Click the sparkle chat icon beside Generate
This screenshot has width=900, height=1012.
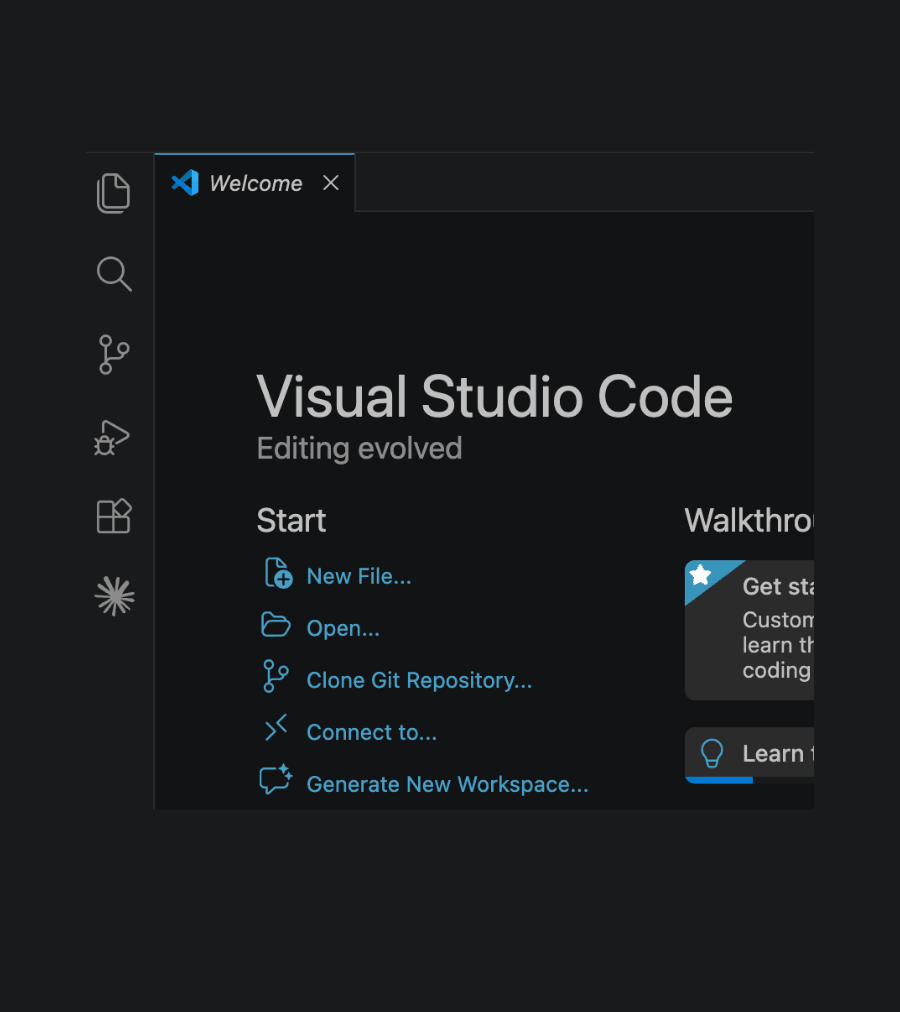click(276, 779)
